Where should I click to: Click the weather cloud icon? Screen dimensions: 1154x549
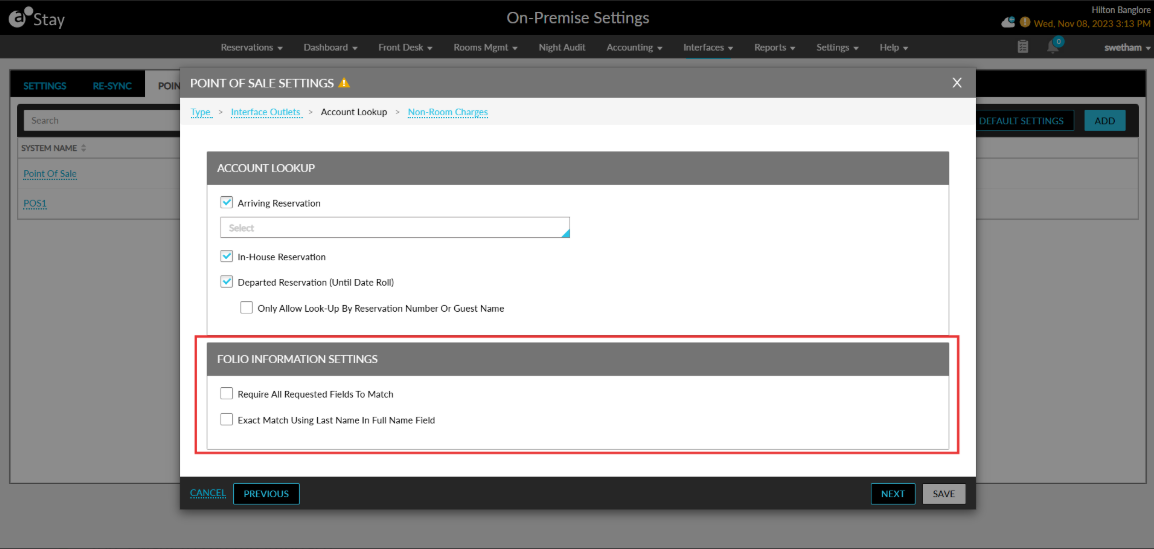pyautogui.click(x=1008, y=22)
